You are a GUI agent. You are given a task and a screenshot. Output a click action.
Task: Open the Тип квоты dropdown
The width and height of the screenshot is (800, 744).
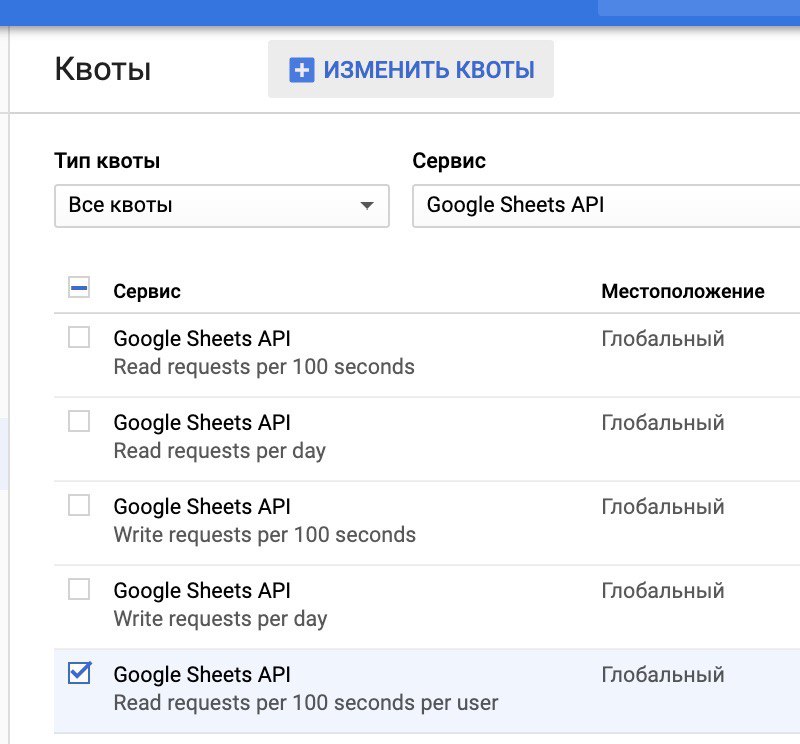[x=222, y=206]
